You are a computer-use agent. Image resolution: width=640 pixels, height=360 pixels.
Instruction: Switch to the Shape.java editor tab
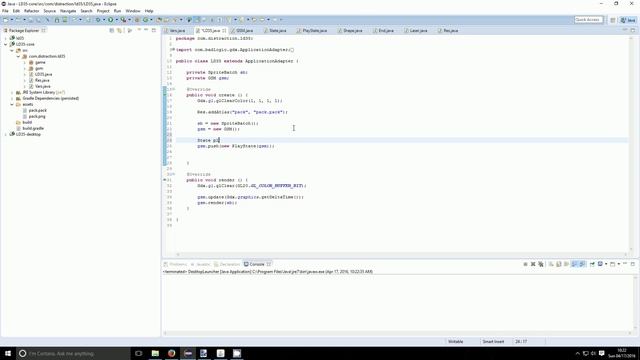(352, 31)
